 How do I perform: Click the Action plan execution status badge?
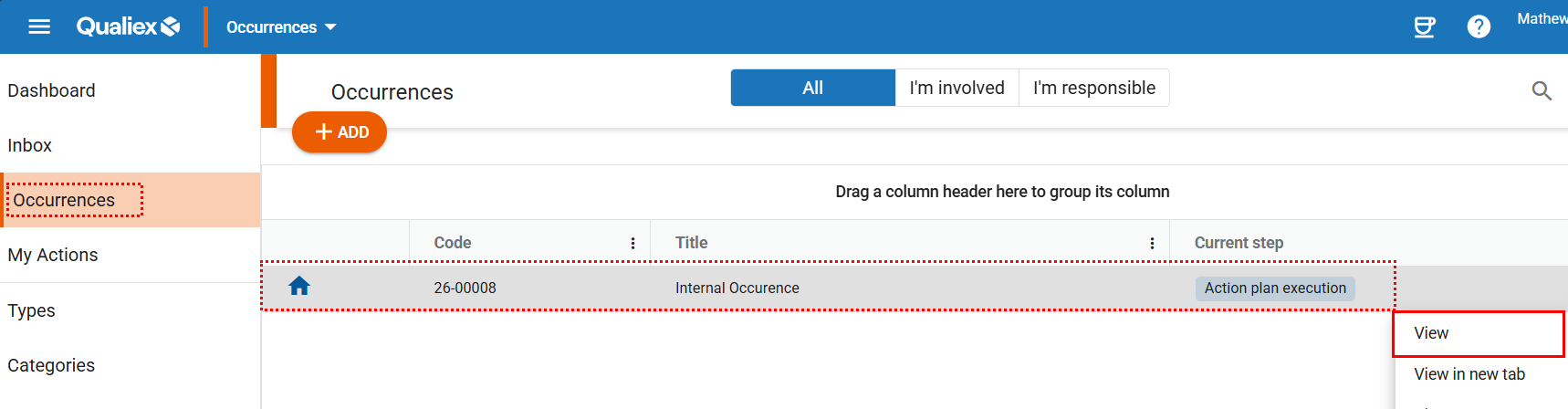pyautogui.click(x=1275, y=288)
